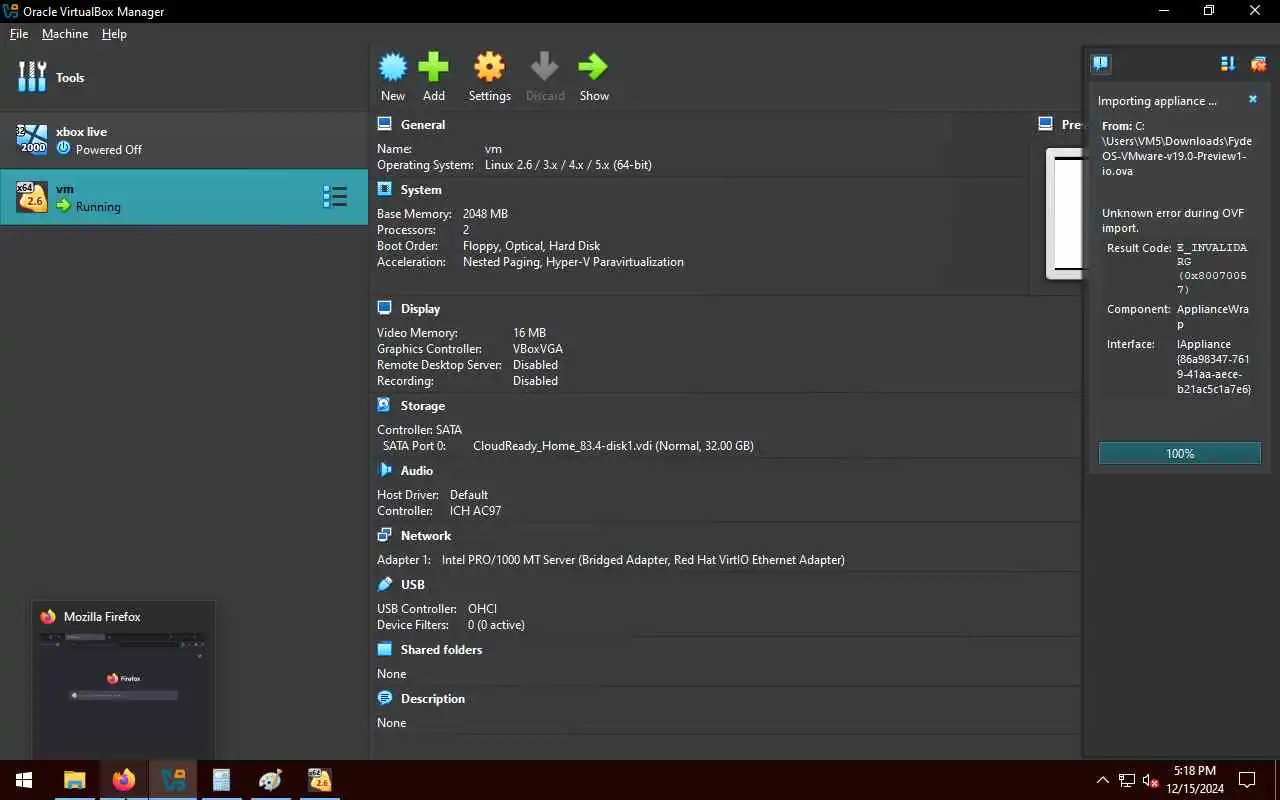Click the Notepad taskbar icon
The width and height of the screenshot is (1280, 800).
pos(222,780)
